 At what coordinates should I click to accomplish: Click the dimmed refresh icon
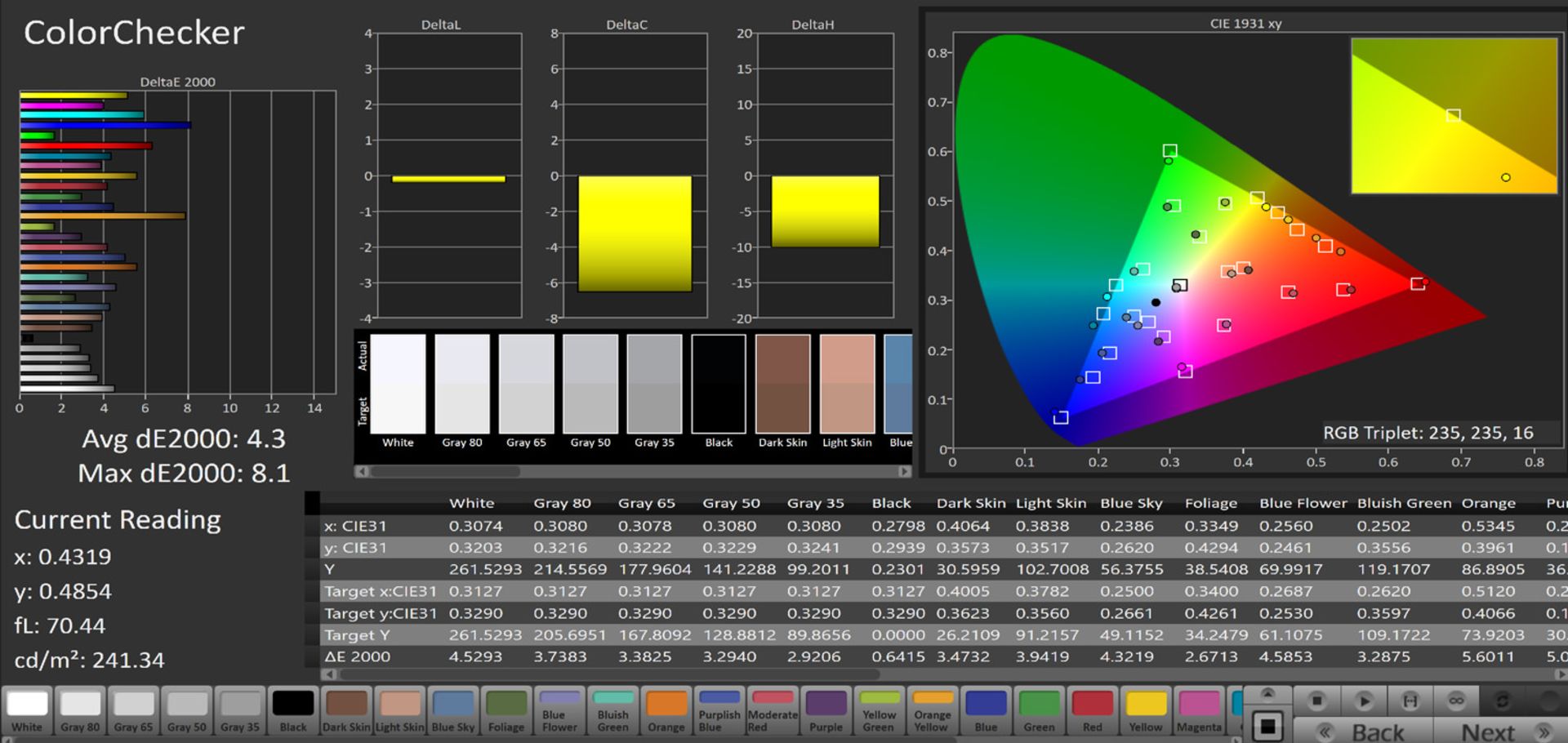pos(1502,701)
